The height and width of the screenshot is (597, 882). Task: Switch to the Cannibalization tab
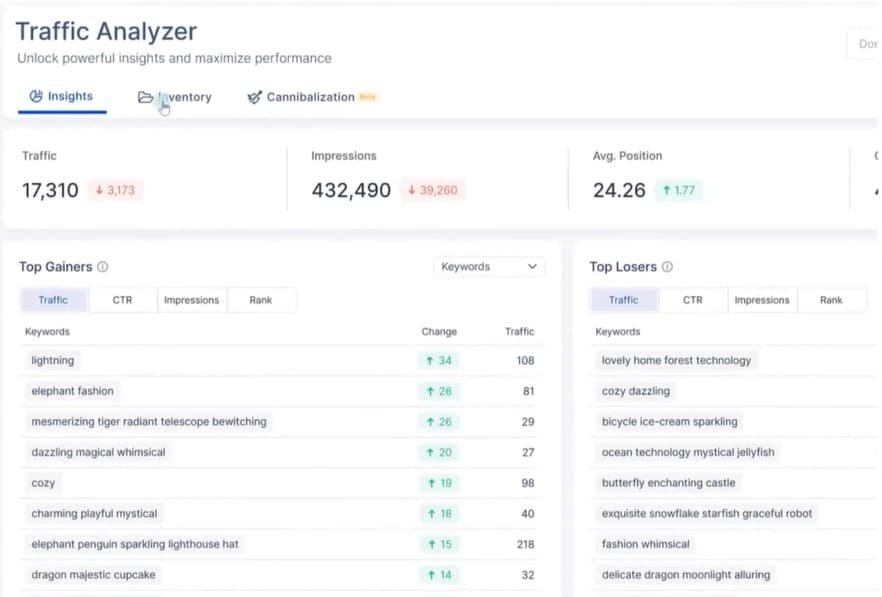310,97
